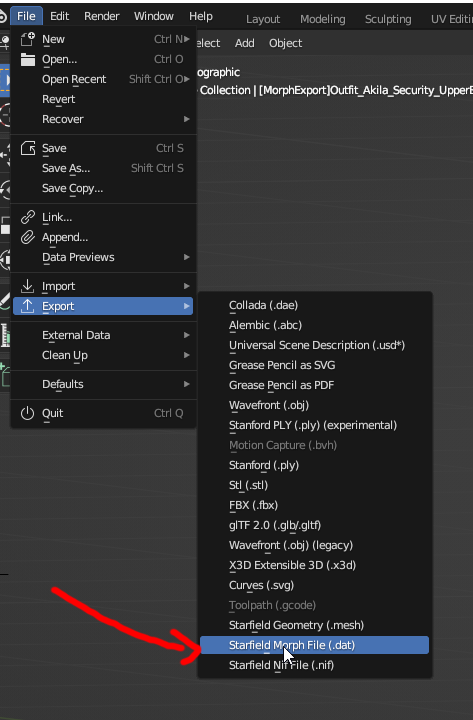Viewport: 473px width, 720px height.
Task: Expand the External Data submenu
Action: pyautogui.click(x=103, y=335)
